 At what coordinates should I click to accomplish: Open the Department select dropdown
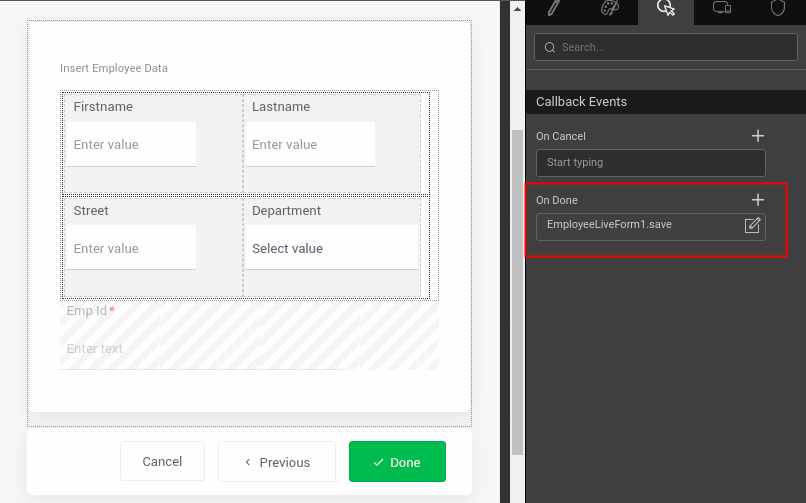click(x=331, y=249)
